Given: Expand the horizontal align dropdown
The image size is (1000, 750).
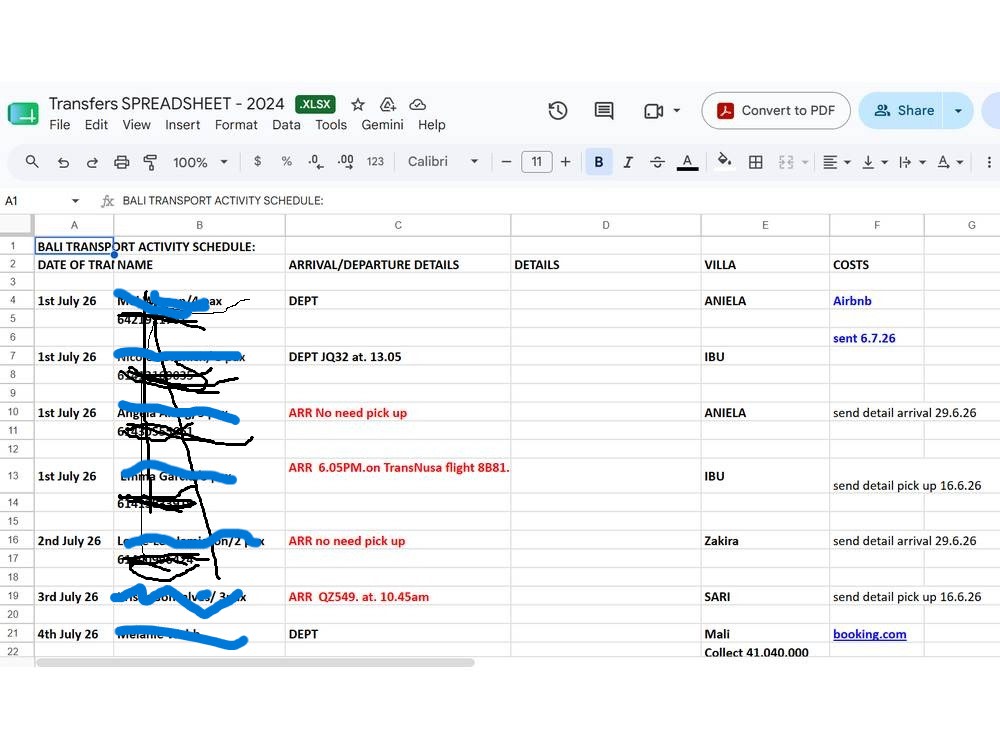Looking at the screenshot, I should tap(848, 163).
